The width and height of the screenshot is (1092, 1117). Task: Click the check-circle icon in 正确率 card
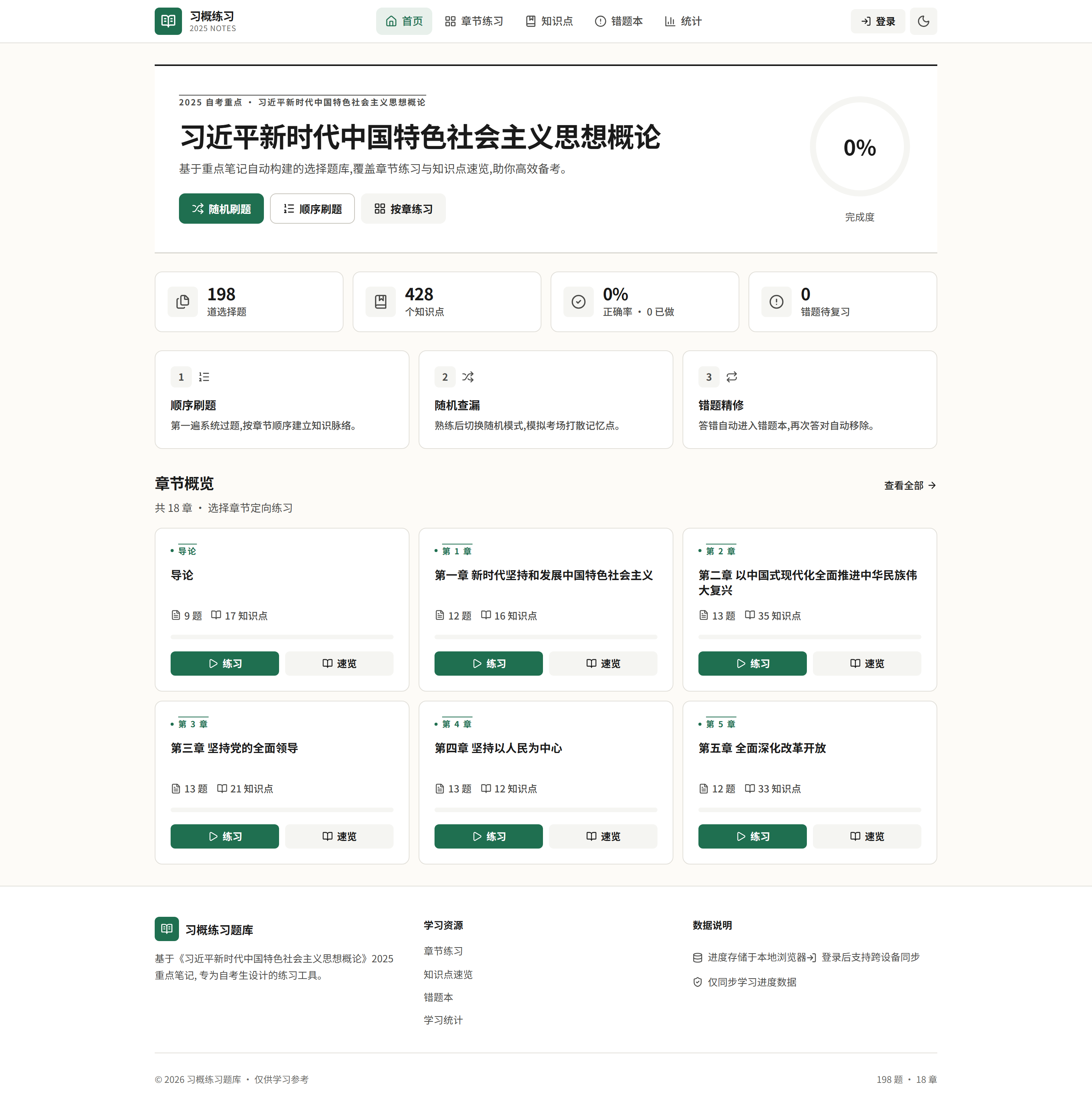point(578,301)
